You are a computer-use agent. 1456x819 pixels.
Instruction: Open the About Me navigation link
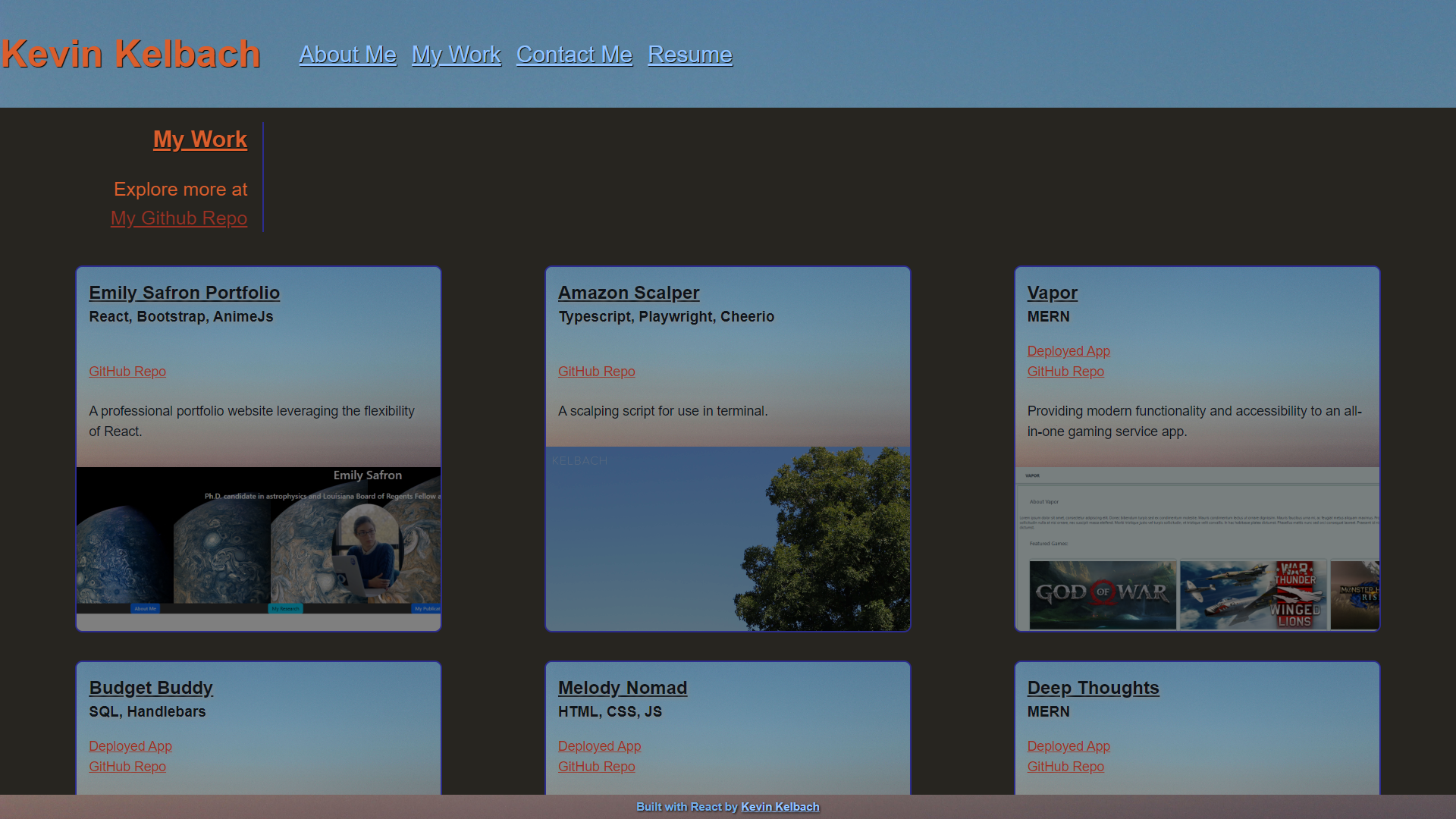(347, 55)
